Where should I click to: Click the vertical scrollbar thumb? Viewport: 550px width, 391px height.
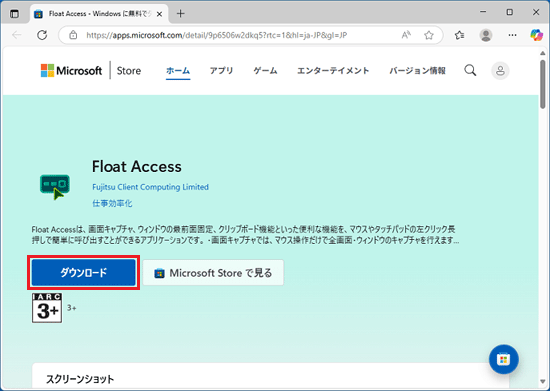[x=543, y=84]
